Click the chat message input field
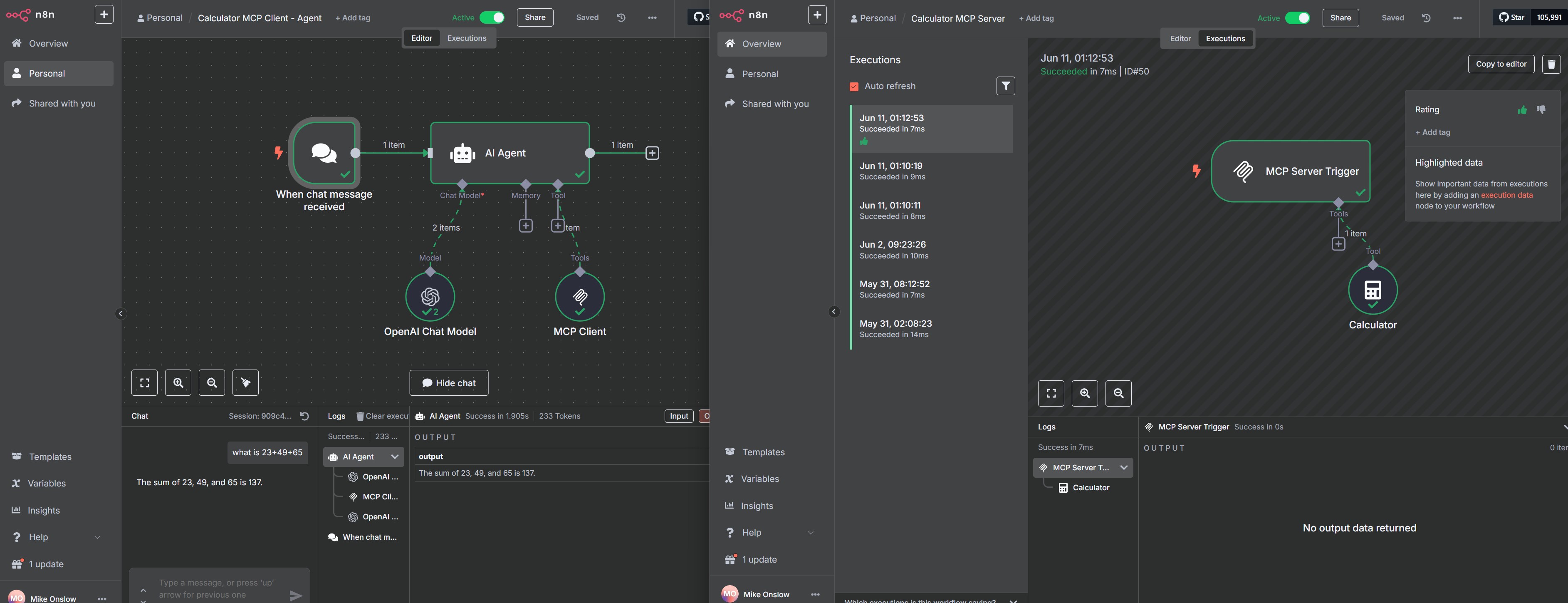Viewport: 1568px width, 603px height. [216, 588]
